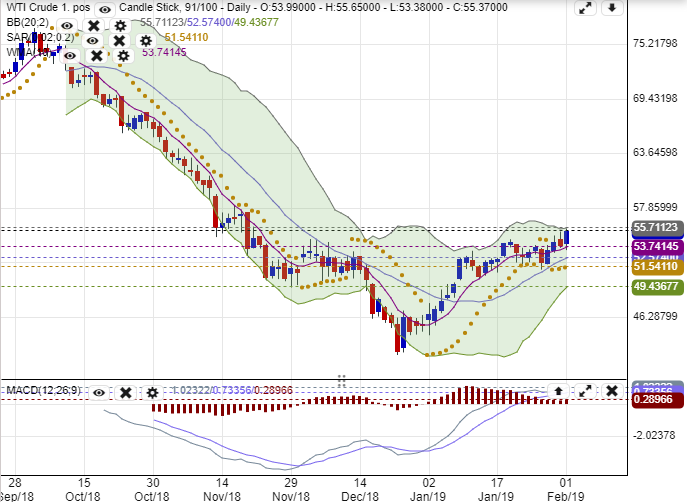Image resolution: width=687 pixels, height=502 pixels.
Task: Delete the SAR indicator from the chart
Action: pyautogui.click(x=118, y=41)
